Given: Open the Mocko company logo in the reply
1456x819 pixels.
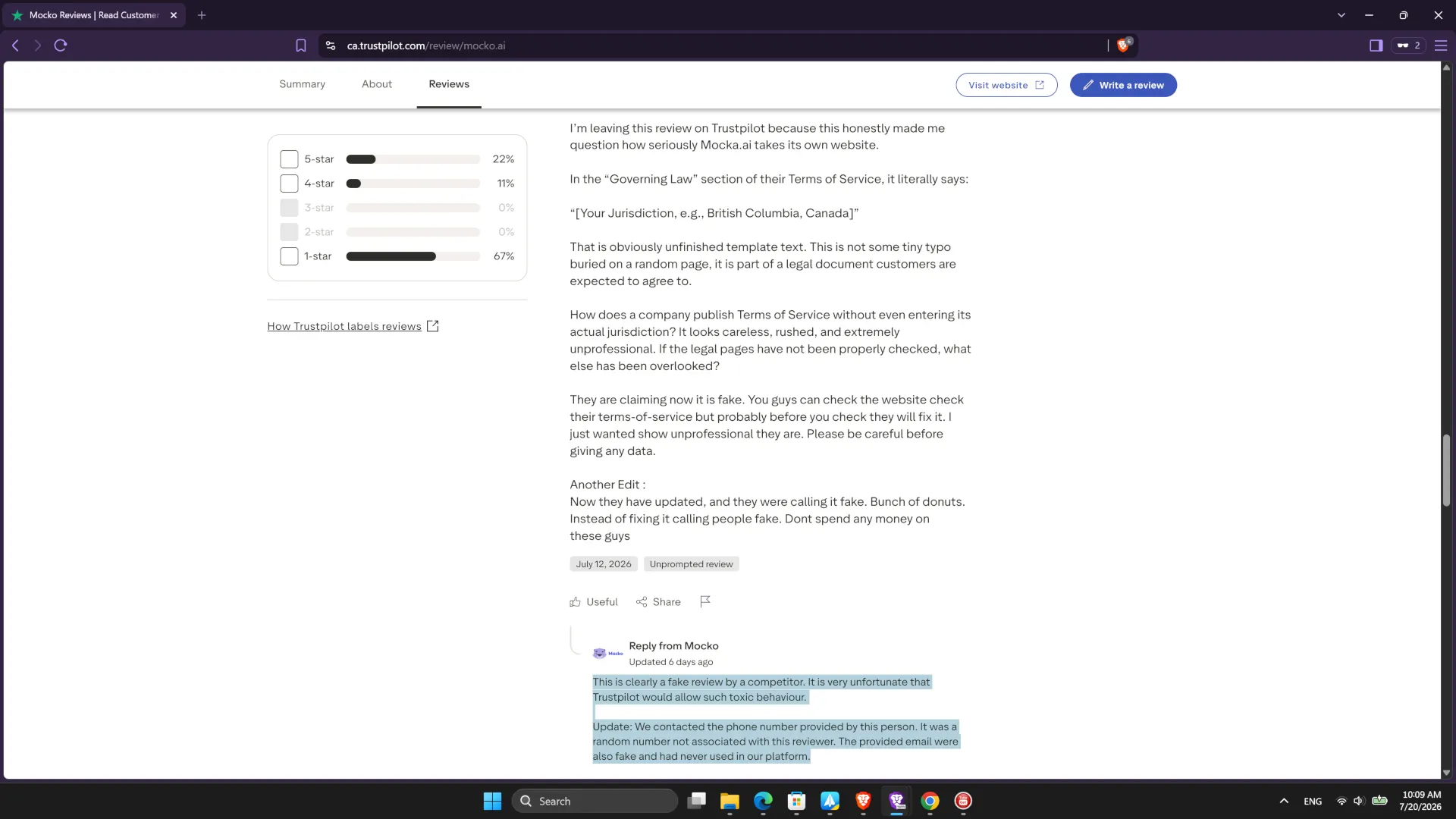Looking at the screenshot, I should [x=607, y=653].
